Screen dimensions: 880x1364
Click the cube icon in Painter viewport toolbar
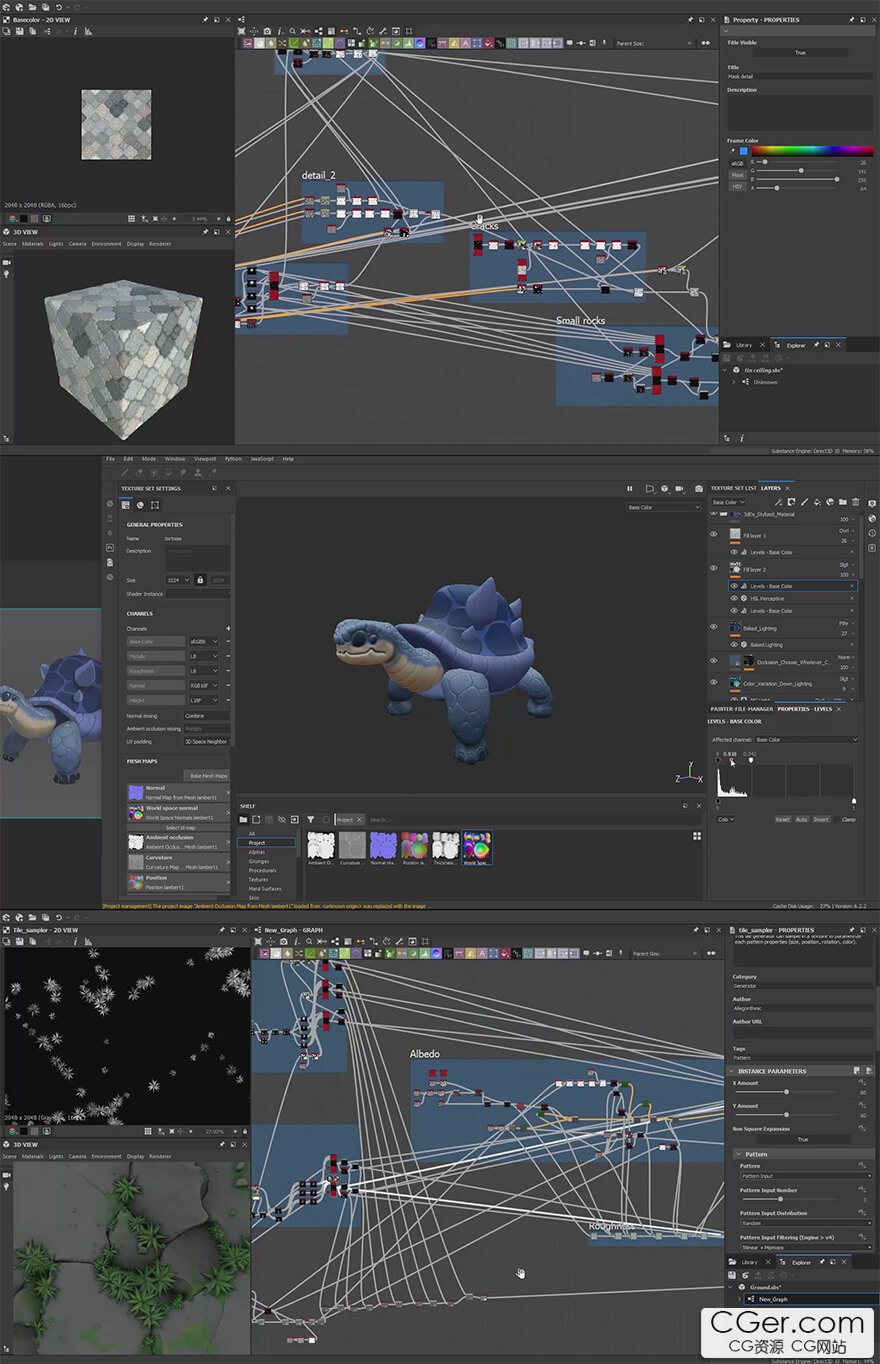pyautogui.click(x=664, y=489)
